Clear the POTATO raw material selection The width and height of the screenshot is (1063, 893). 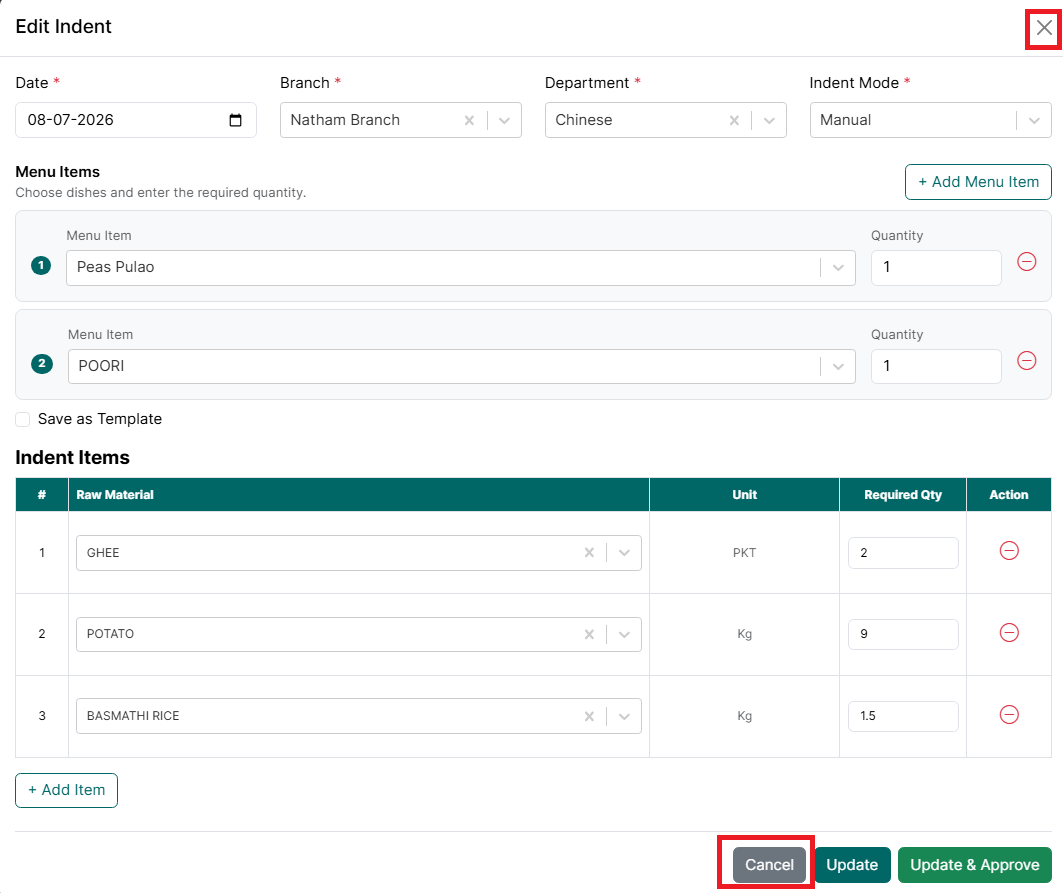(589, 634)
